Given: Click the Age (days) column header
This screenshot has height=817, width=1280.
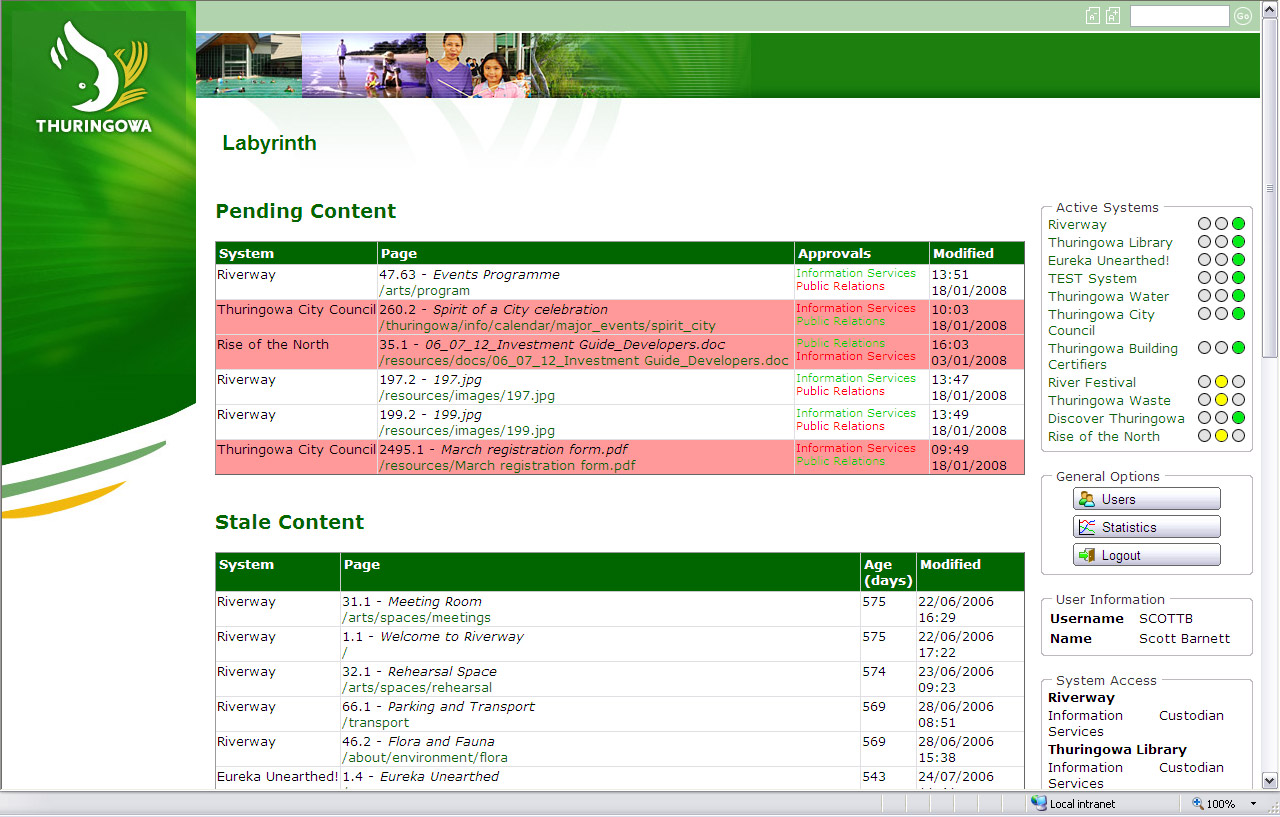Looking at the screenshot, I should 888,572.
